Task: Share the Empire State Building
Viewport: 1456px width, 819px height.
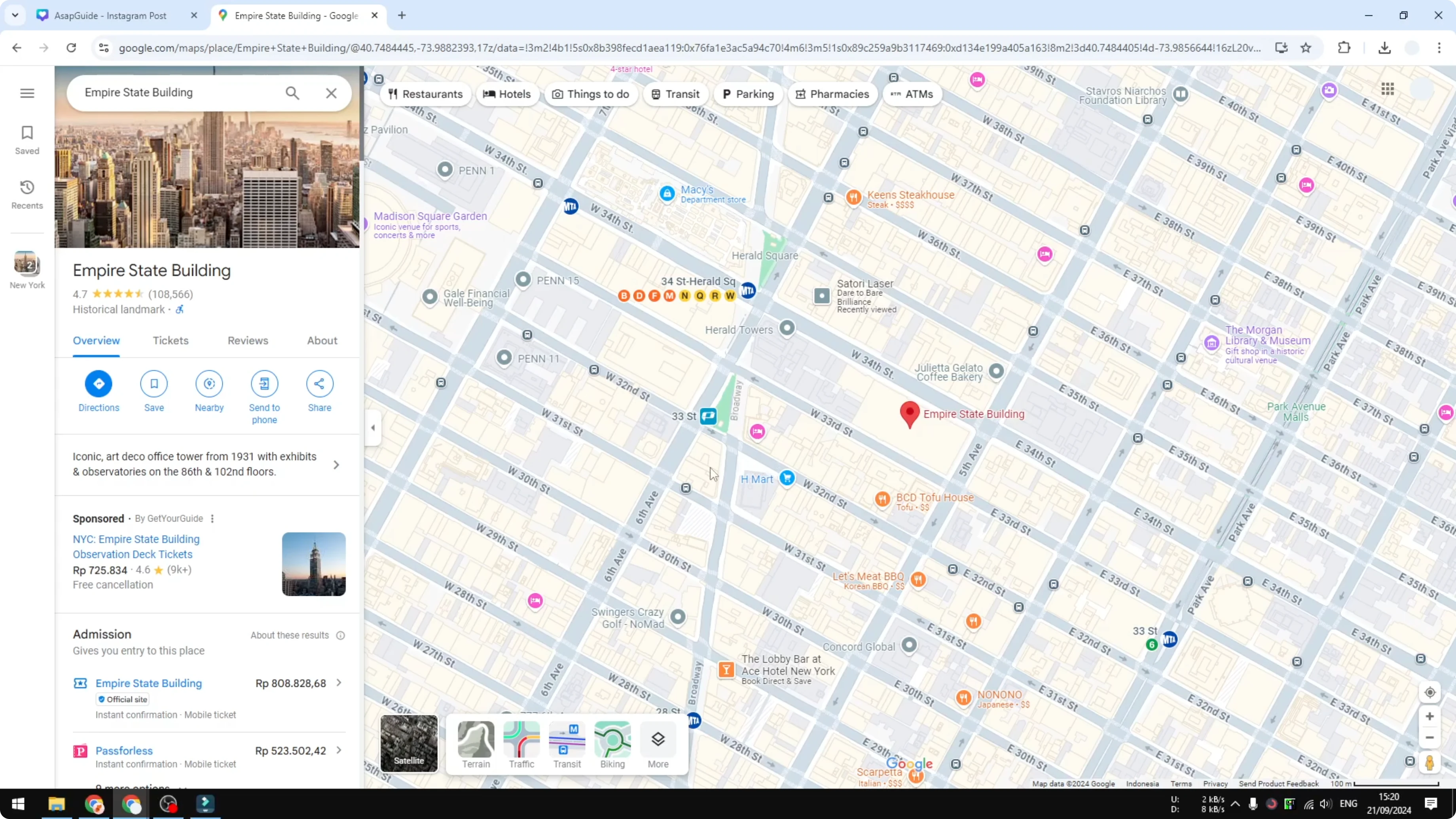Action: [319, 391]
